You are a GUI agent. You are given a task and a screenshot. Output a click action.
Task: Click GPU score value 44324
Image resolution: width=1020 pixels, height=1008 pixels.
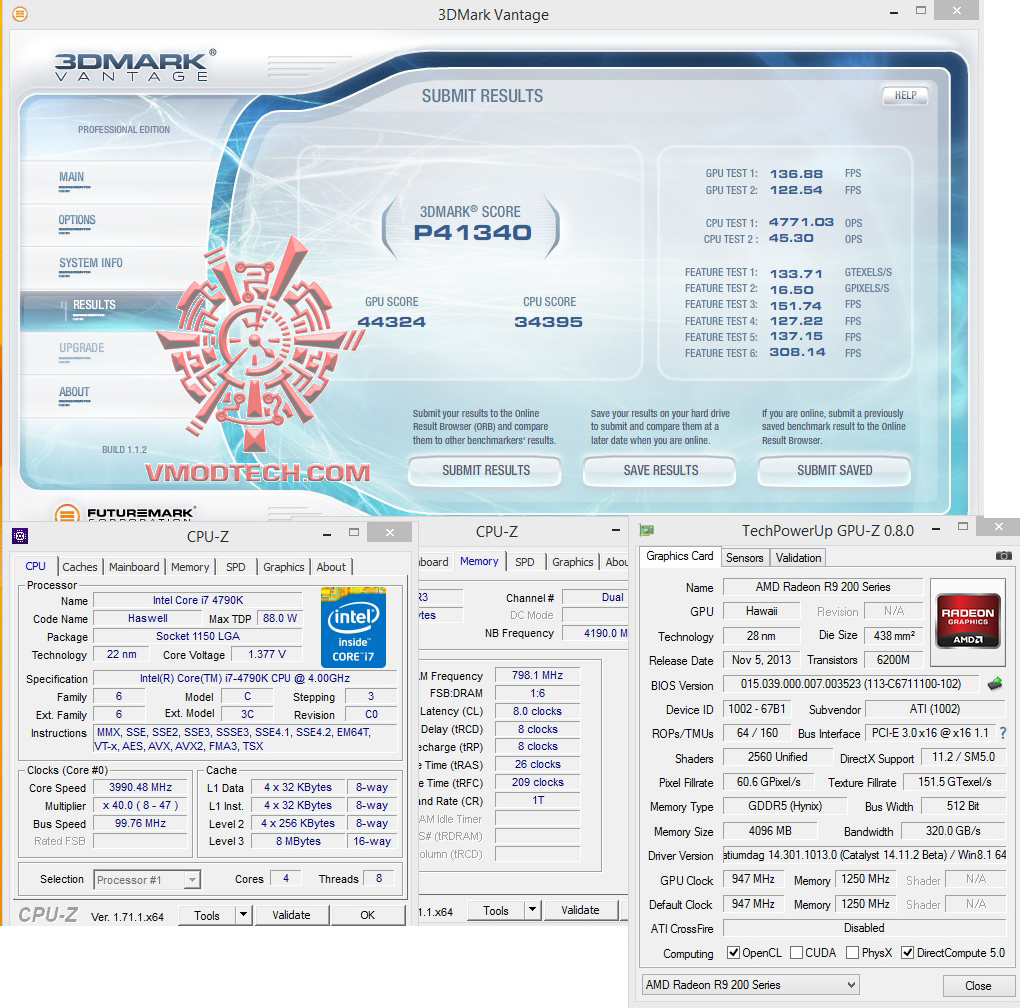pos(392,322)
